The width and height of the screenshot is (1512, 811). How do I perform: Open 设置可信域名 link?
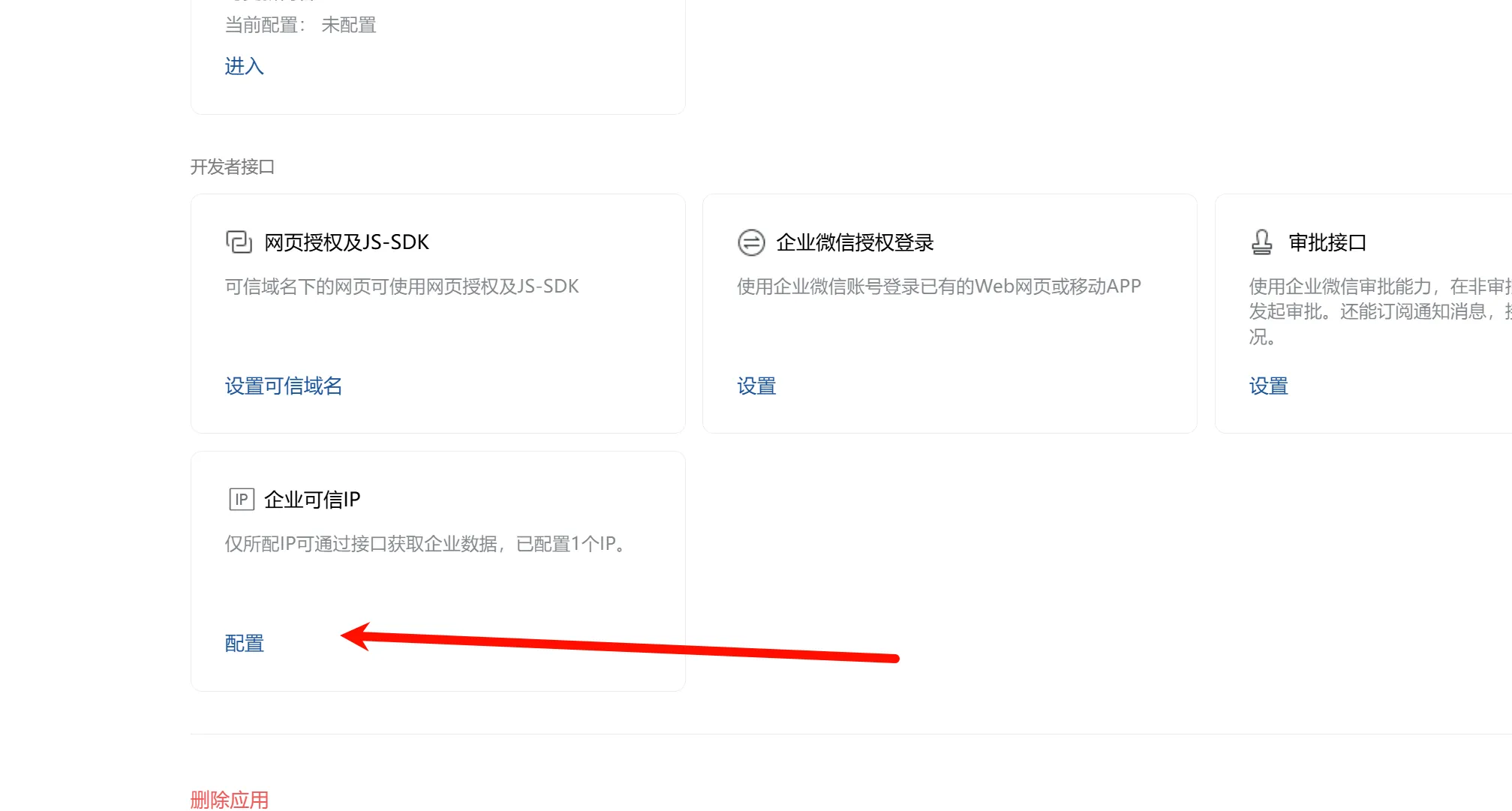[x=283, y=386]
